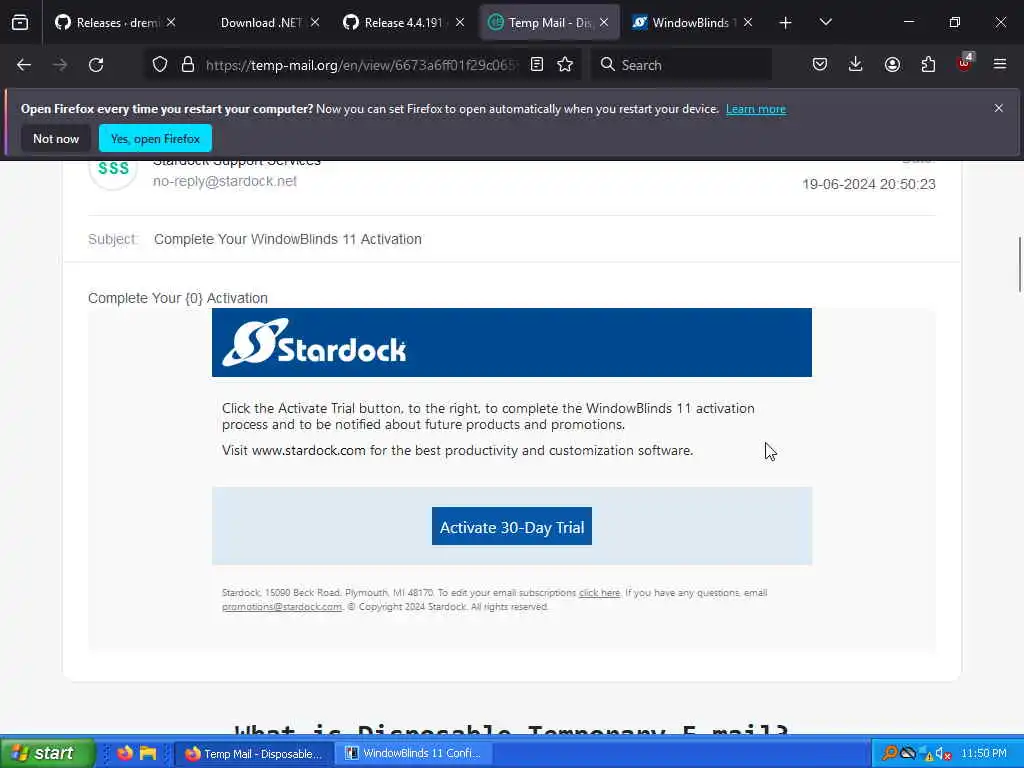
Task: Select Temp Mail taskbar button
Action: 255,754
